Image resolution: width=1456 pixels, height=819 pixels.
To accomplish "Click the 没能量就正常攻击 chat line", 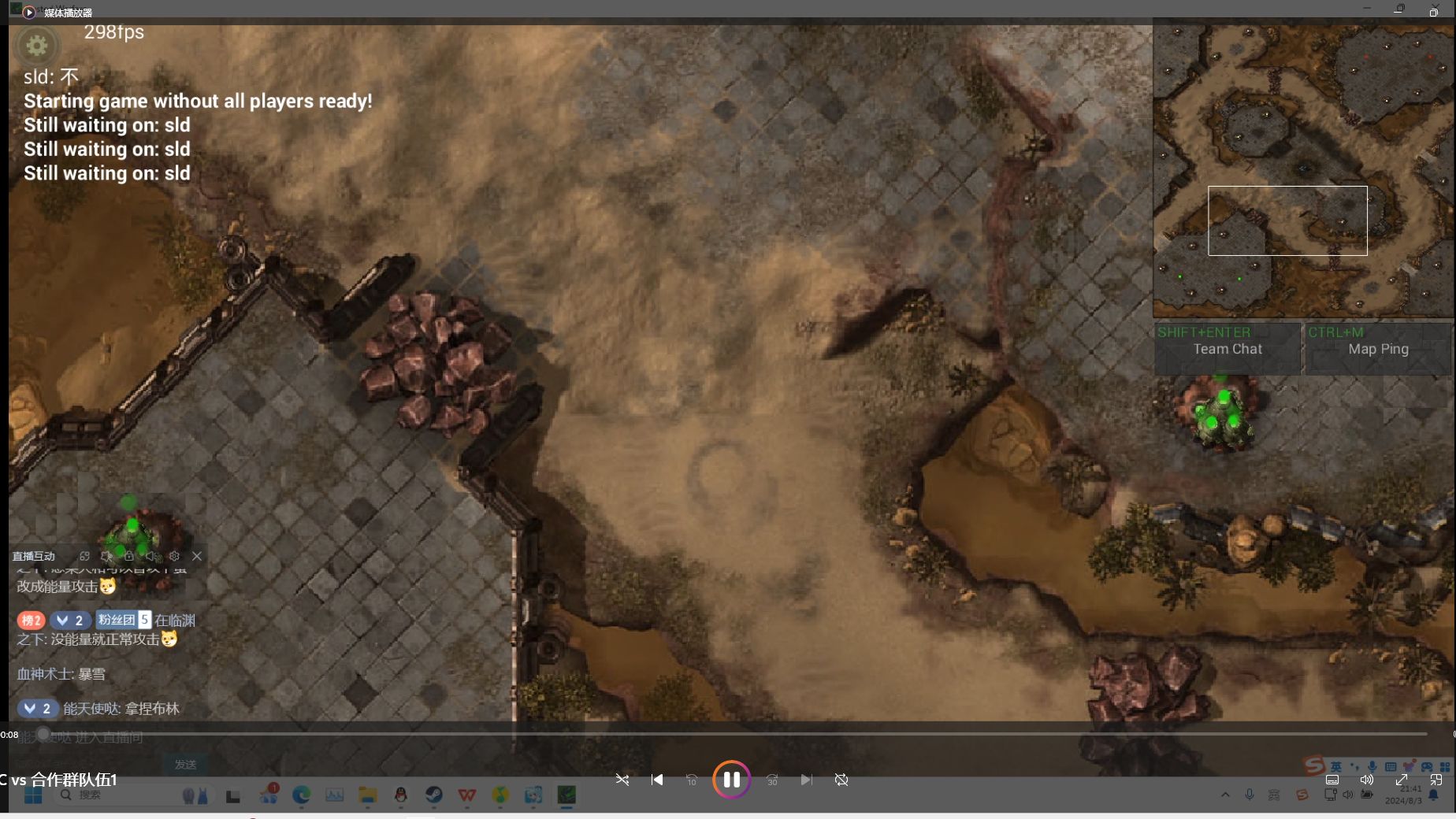I will pos(97,639).
